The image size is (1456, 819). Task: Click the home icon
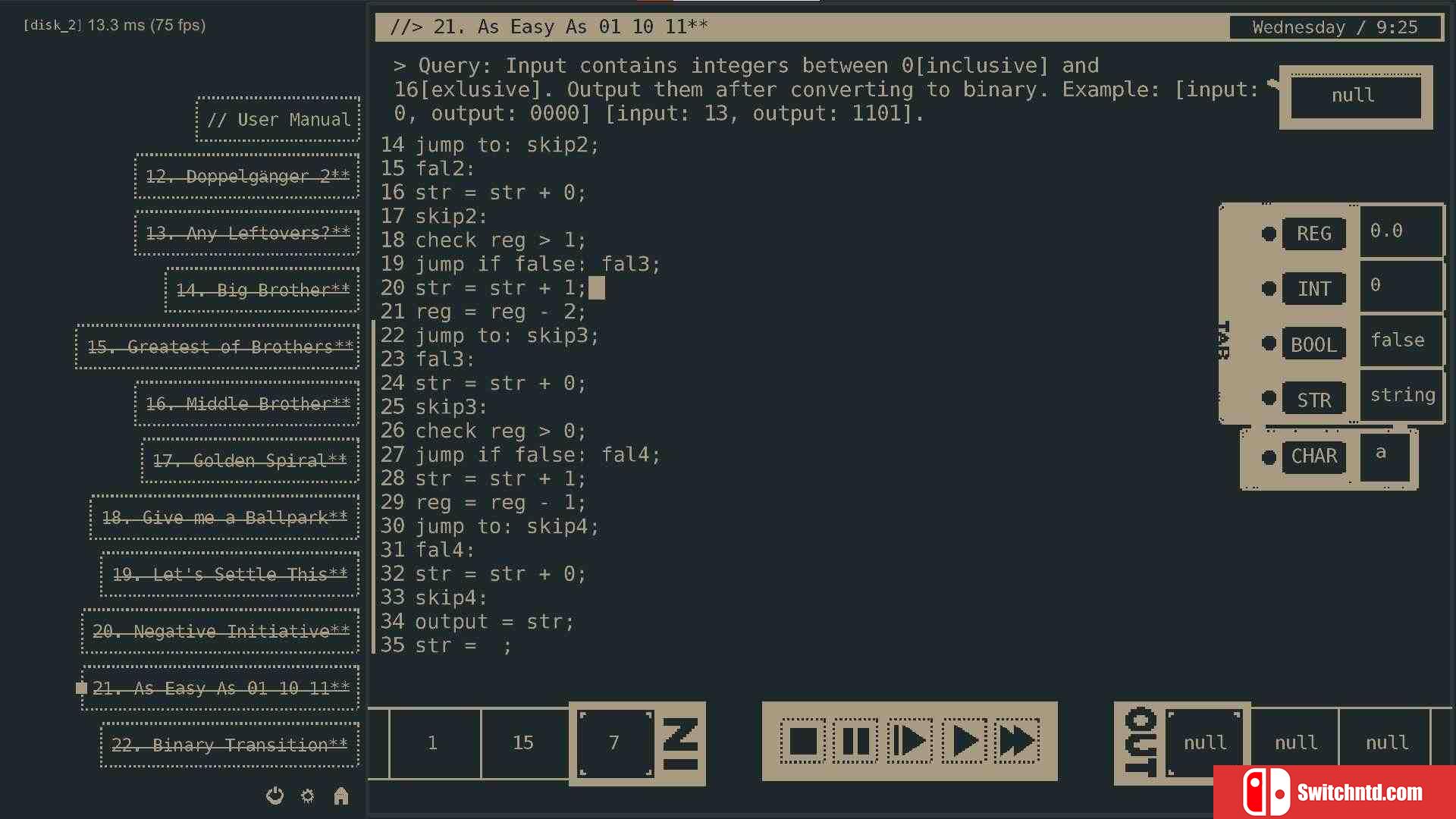[341, 795]
